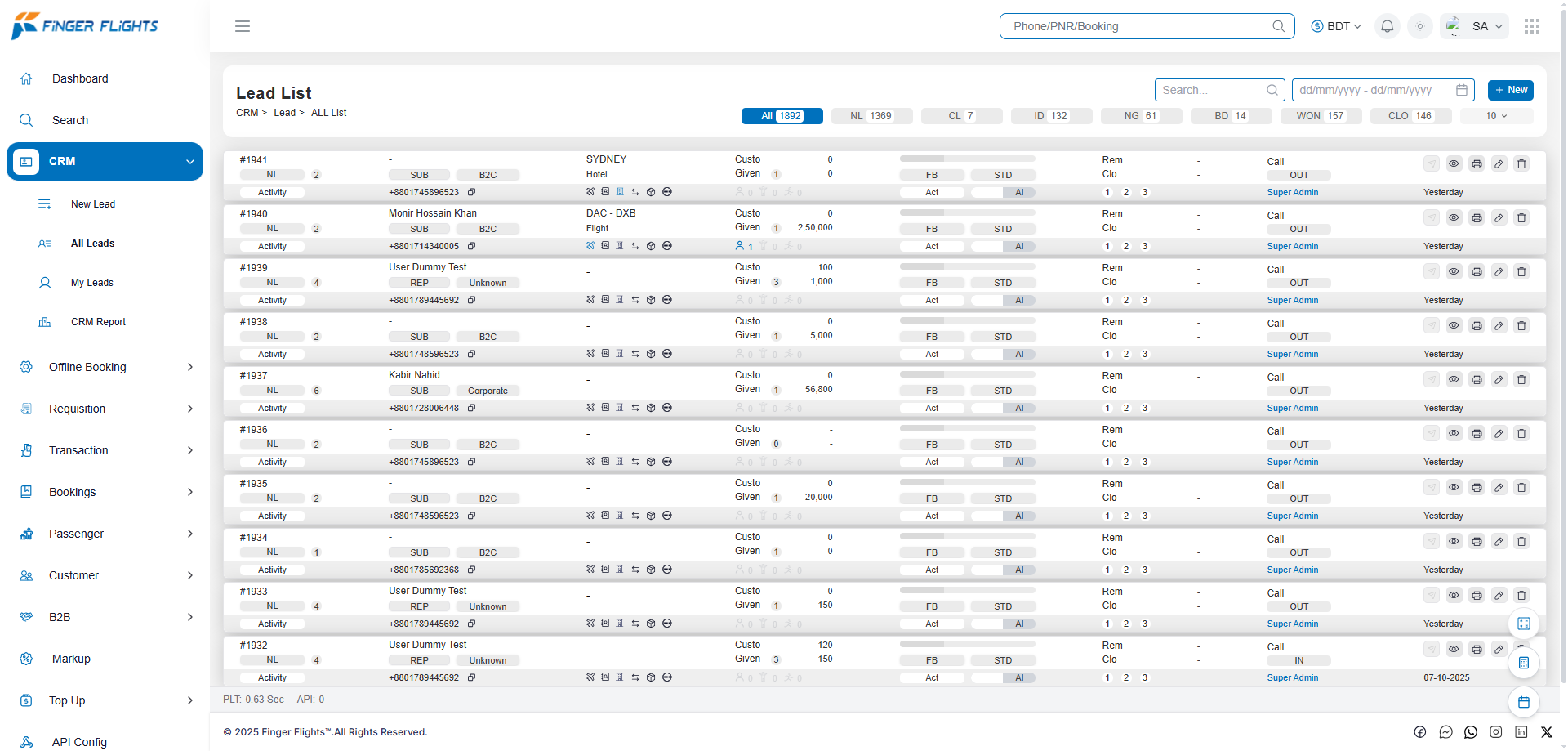Open the notifications bell

(x=1387, y=26)
